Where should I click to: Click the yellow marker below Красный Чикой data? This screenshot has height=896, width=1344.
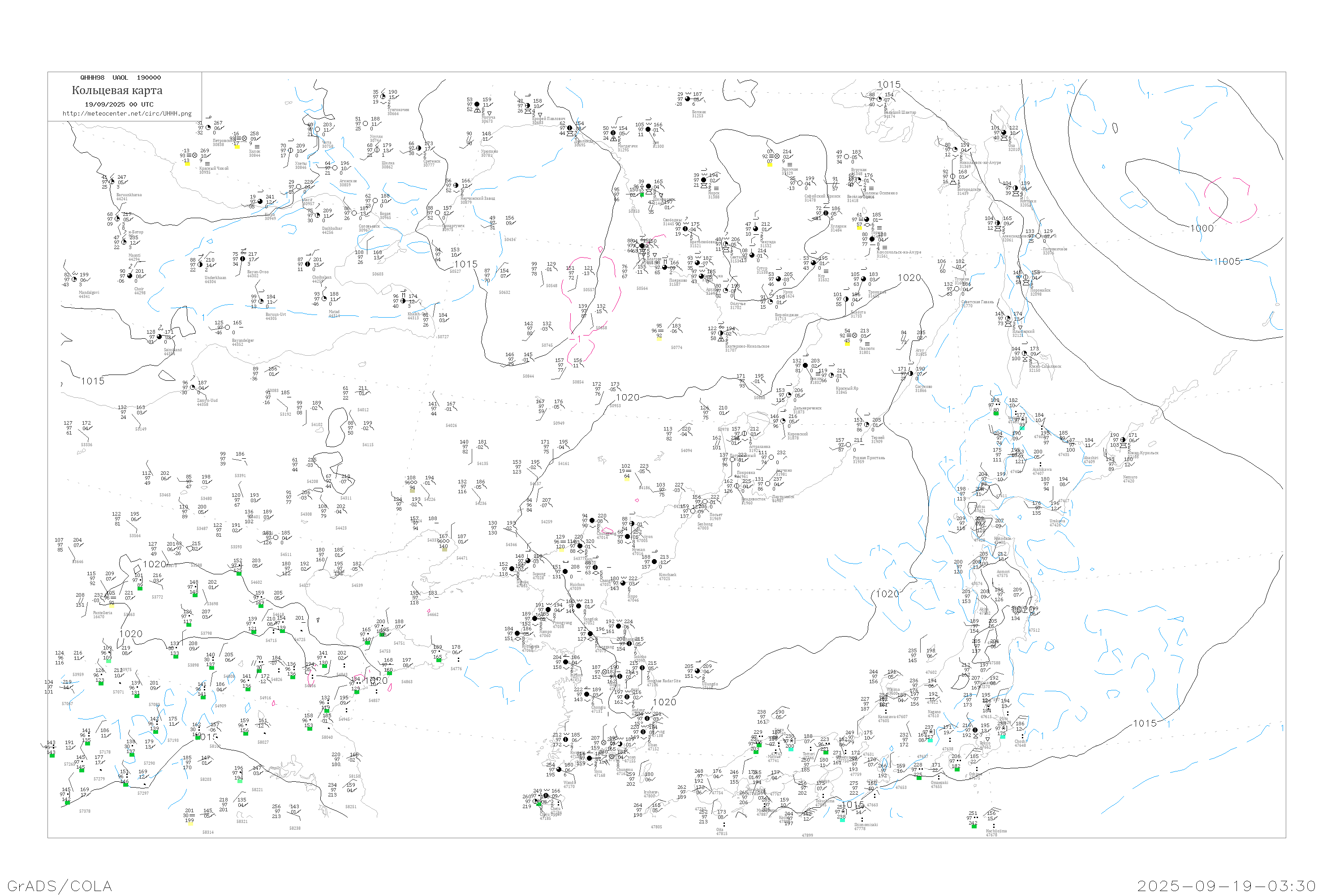tap(187, 163)
